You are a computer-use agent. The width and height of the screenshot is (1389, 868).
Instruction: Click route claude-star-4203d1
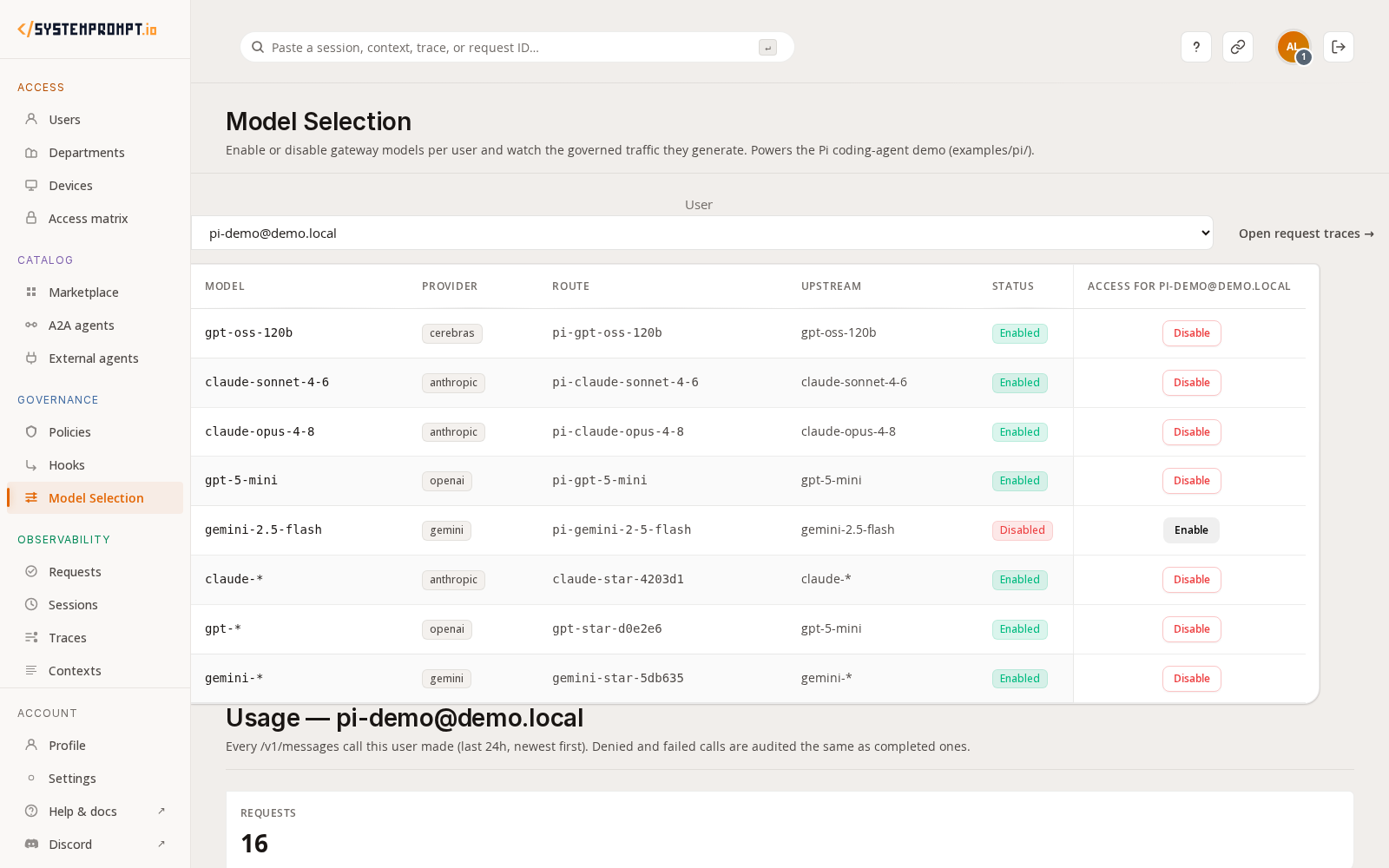[617, 579]
